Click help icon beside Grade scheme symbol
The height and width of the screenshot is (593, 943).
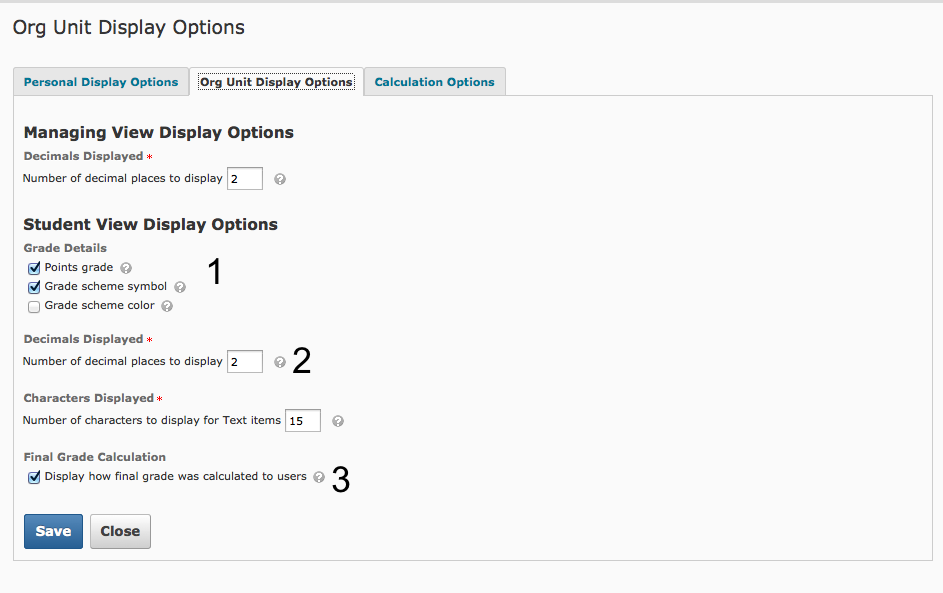tap(180, 287)
